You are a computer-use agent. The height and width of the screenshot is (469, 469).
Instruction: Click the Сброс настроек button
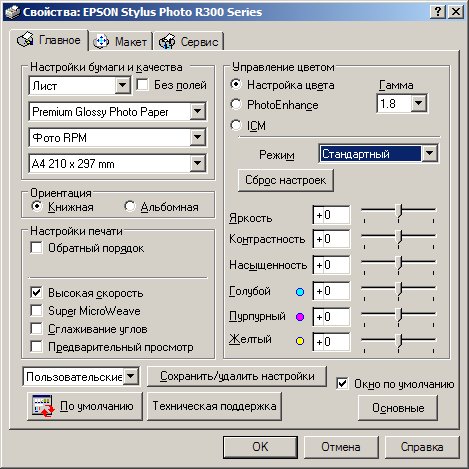pyautogui.click(x=286, y=180)
